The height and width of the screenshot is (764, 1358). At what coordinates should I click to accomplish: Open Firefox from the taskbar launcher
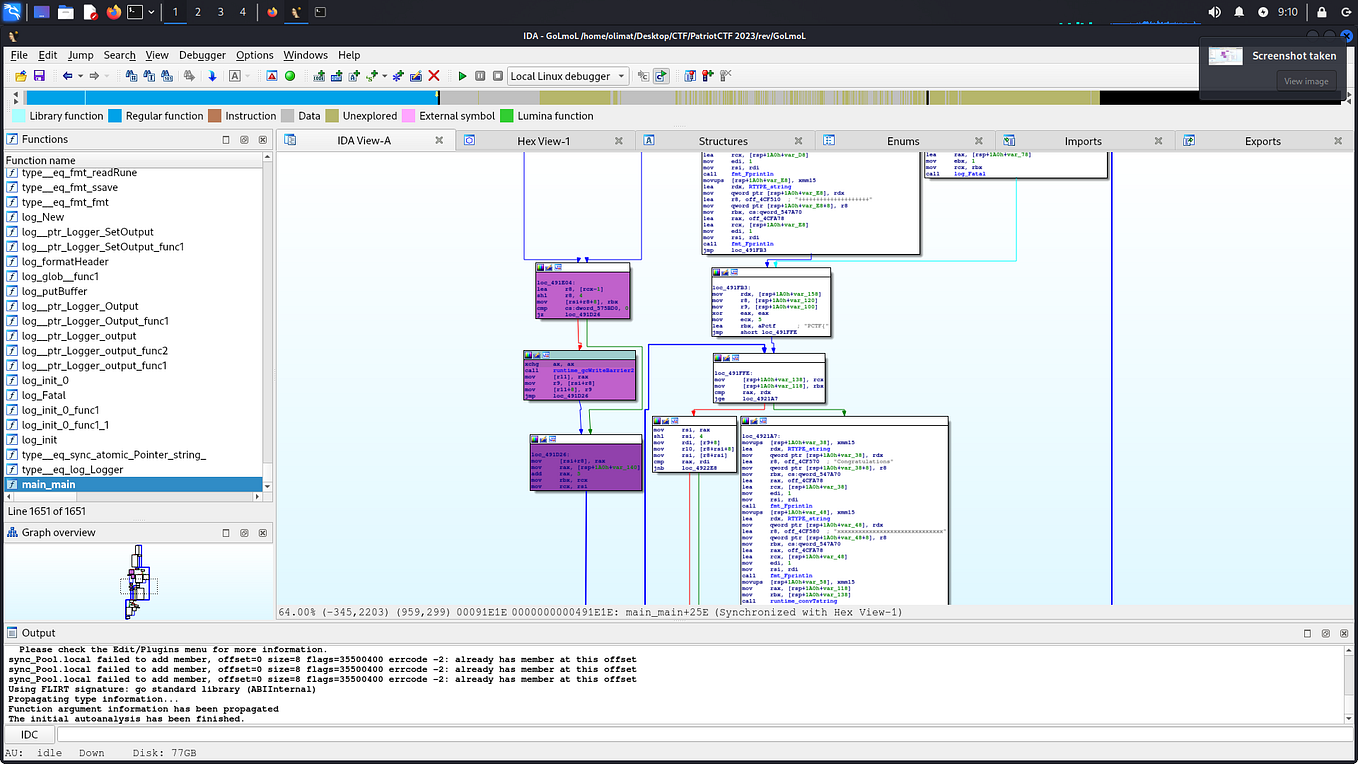coord(113,12)
